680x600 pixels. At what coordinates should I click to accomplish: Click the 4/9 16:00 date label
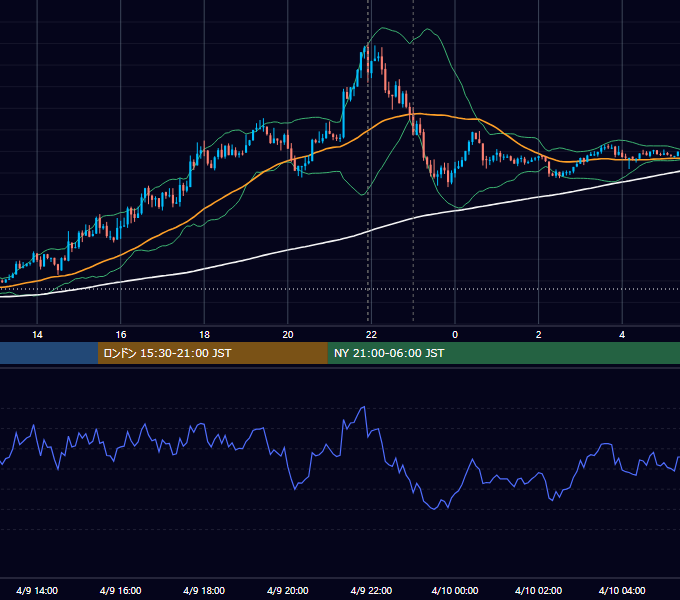[x=121, y=591]
